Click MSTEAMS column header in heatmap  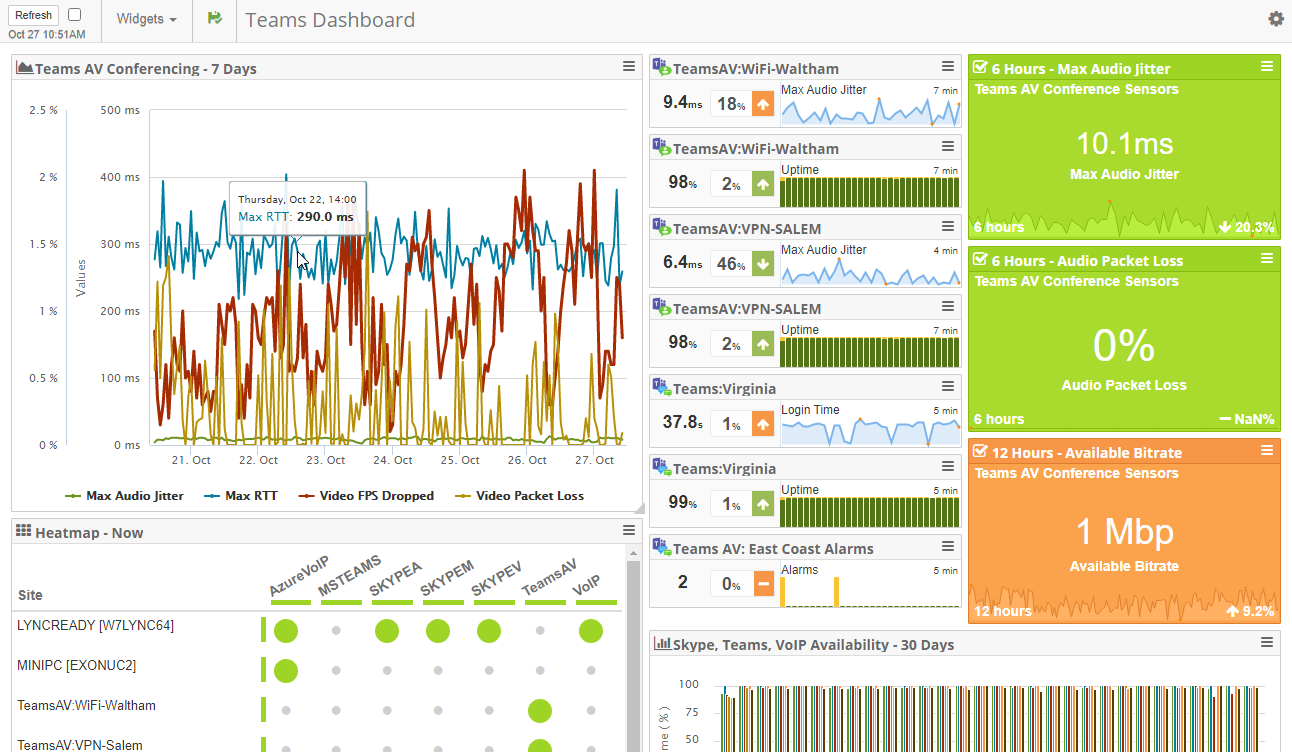pyautogui.click(x=349, y=578)
